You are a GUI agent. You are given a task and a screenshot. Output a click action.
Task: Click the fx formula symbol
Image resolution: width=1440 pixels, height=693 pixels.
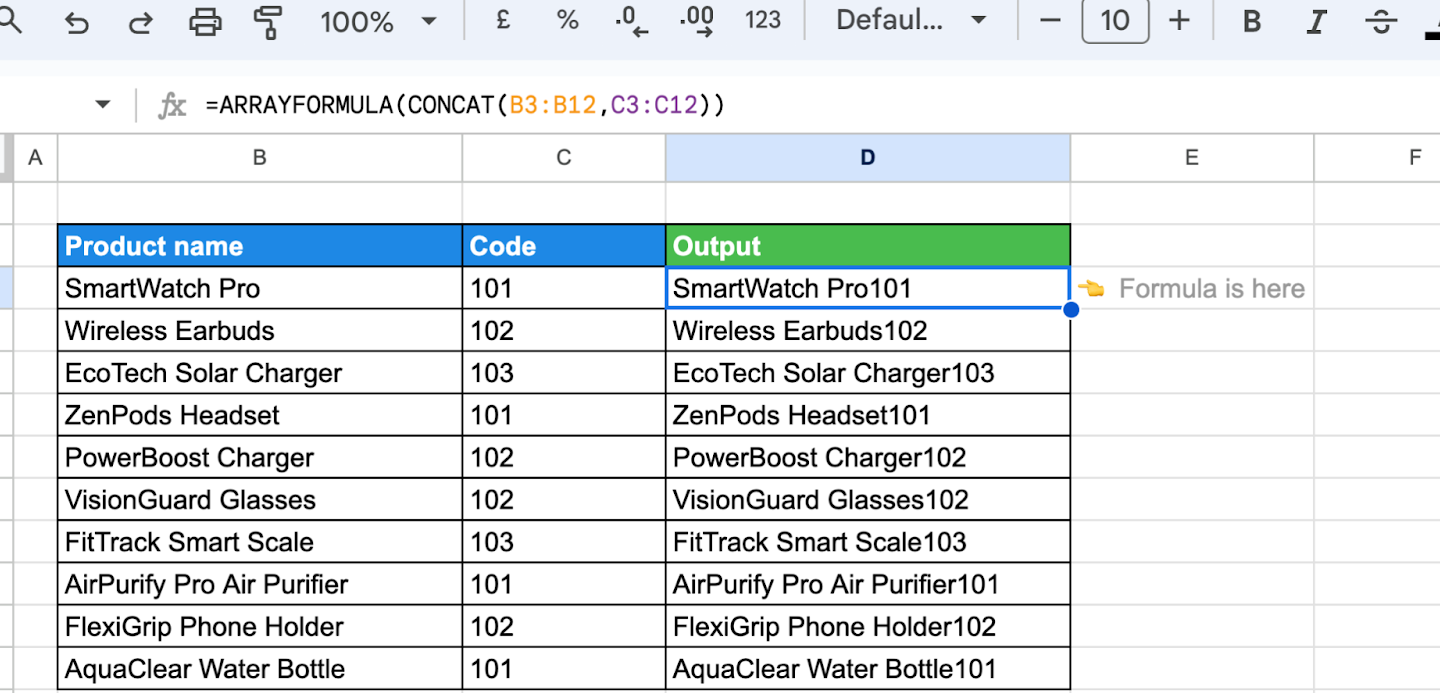click(172, 104)
